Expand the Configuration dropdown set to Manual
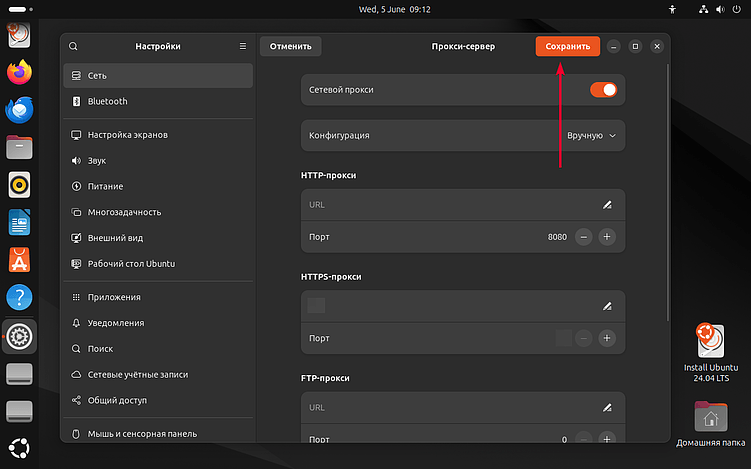Viewport: 751px width, 469px height. coord(591,135)
